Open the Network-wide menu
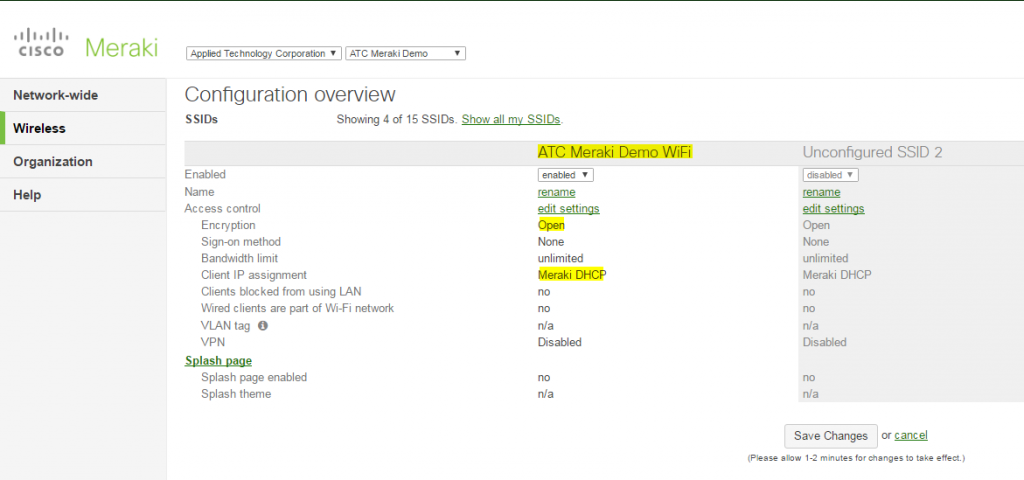The image size is (1024, 480). [x=83, y=95]
